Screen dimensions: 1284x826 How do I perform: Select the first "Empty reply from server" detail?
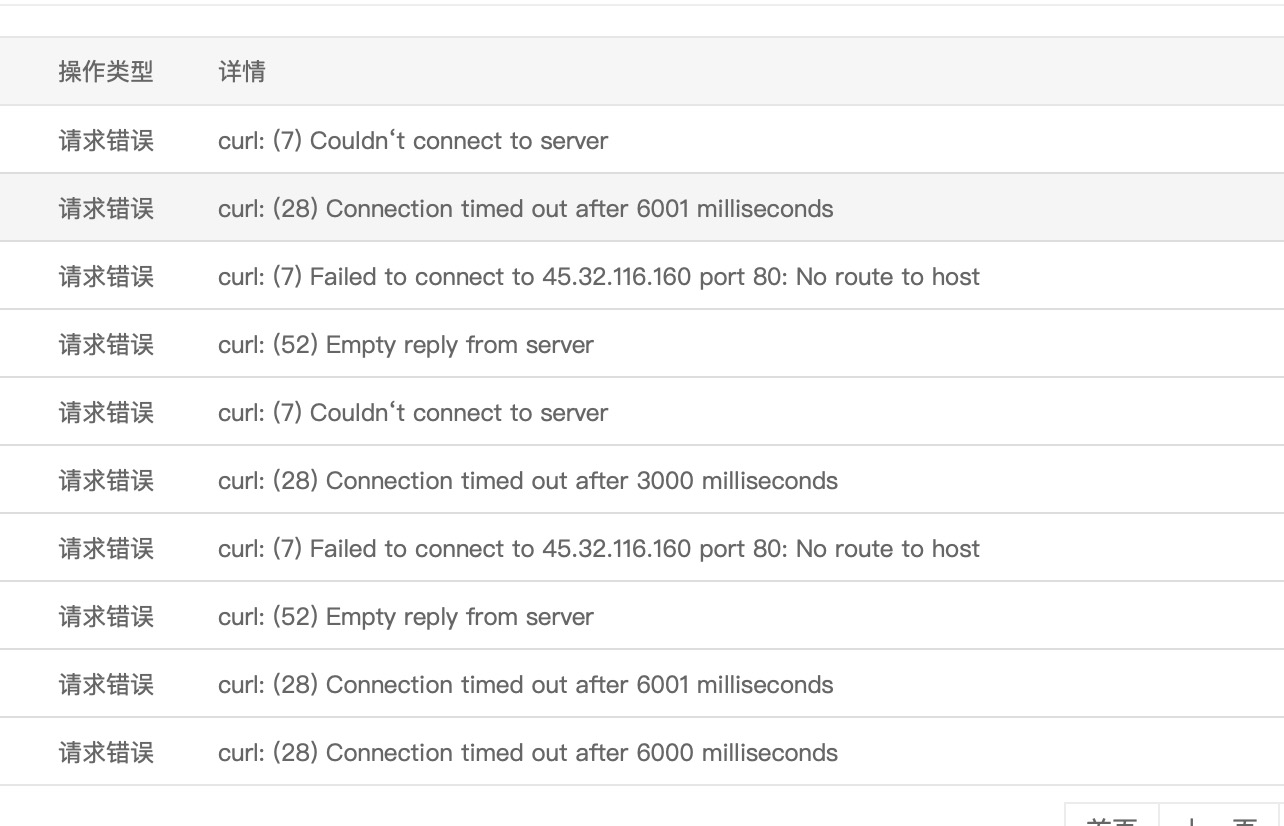(x=405, y=345)
